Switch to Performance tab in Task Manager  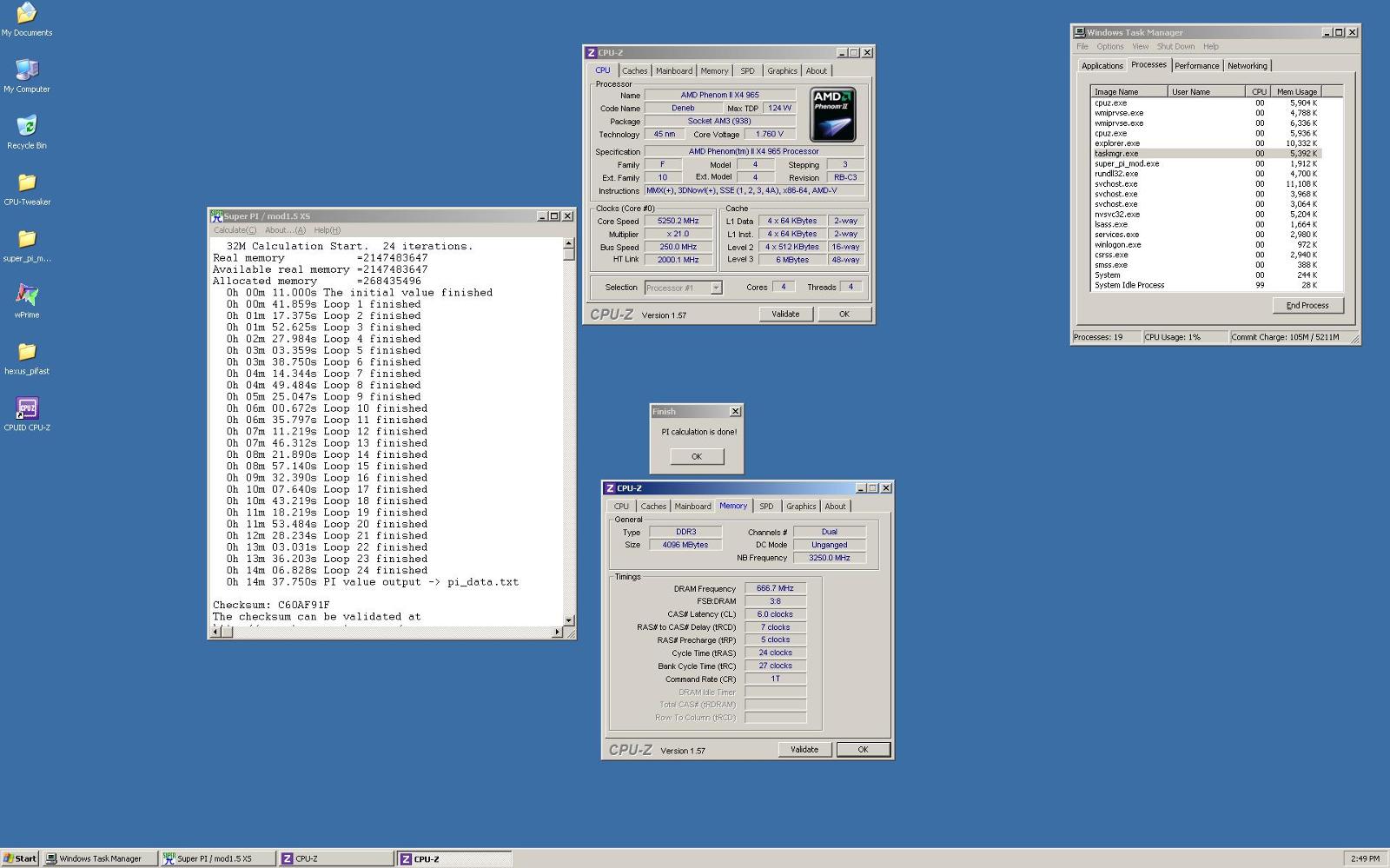(x=1197, y=66)
